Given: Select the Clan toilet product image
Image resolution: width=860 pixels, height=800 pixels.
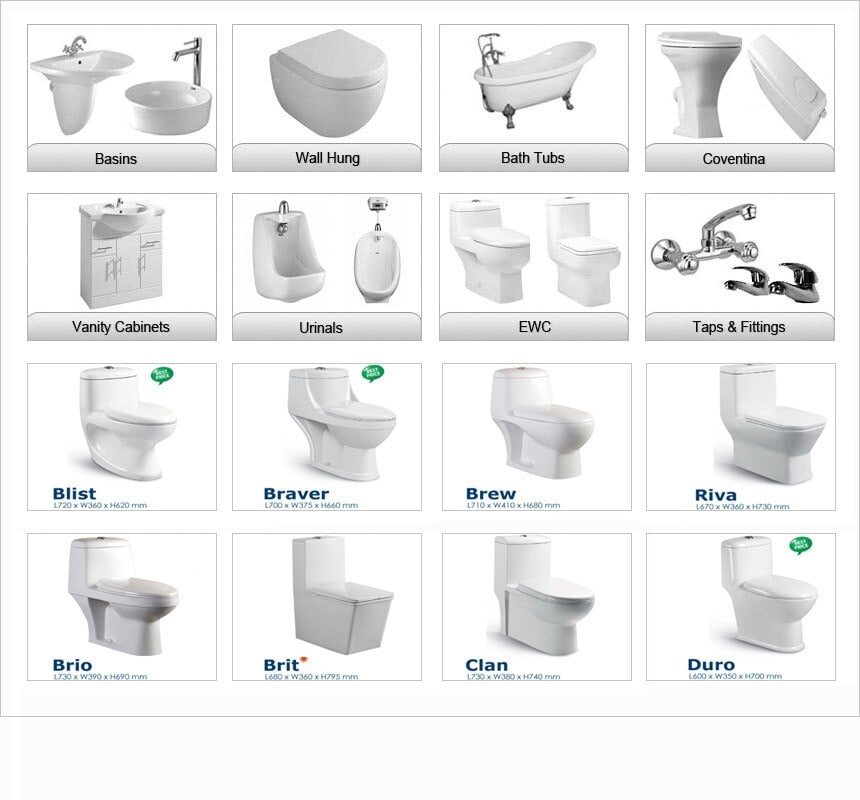Looking at the screenshot, I should click(x=537, y=607).
